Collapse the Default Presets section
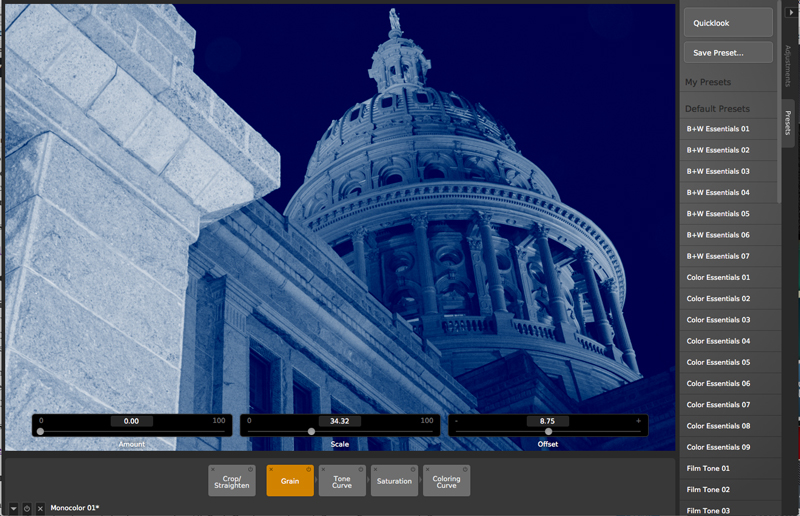Image resolution: width=800 pixels, height=516 pixels. click(717, 108)
